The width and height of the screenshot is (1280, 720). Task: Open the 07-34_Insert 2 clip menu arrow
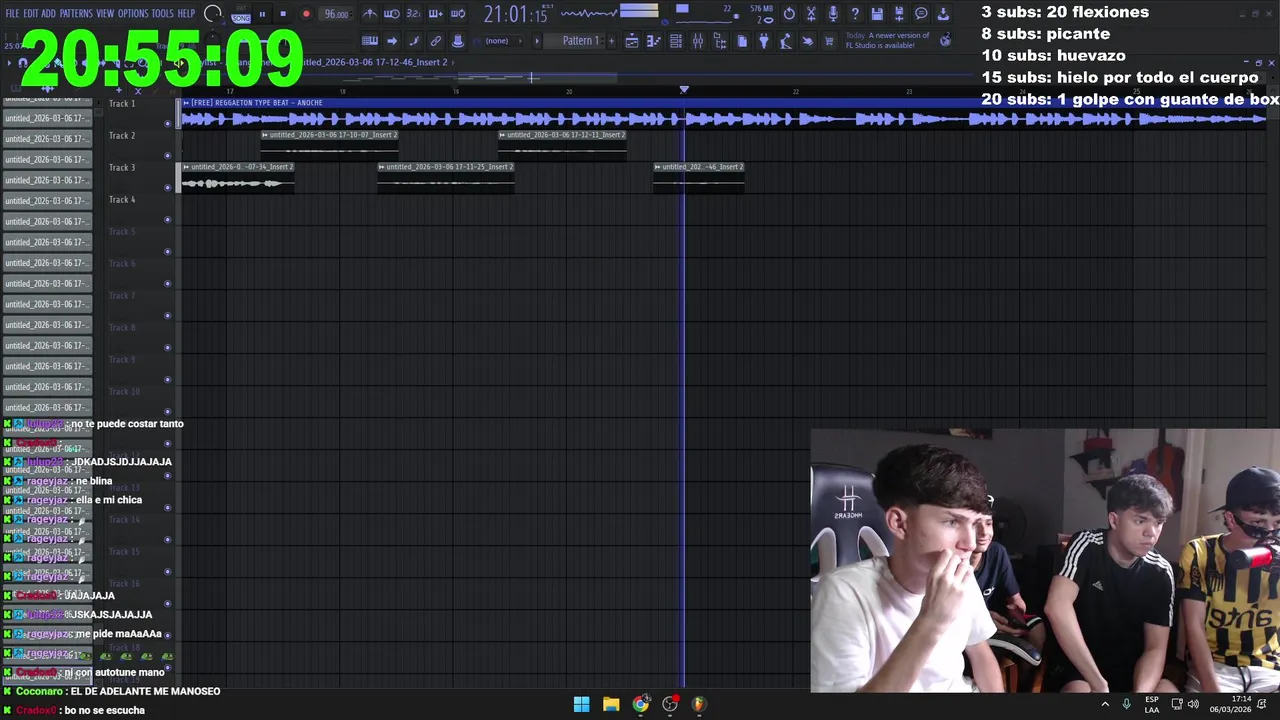(x=186, y=167)
